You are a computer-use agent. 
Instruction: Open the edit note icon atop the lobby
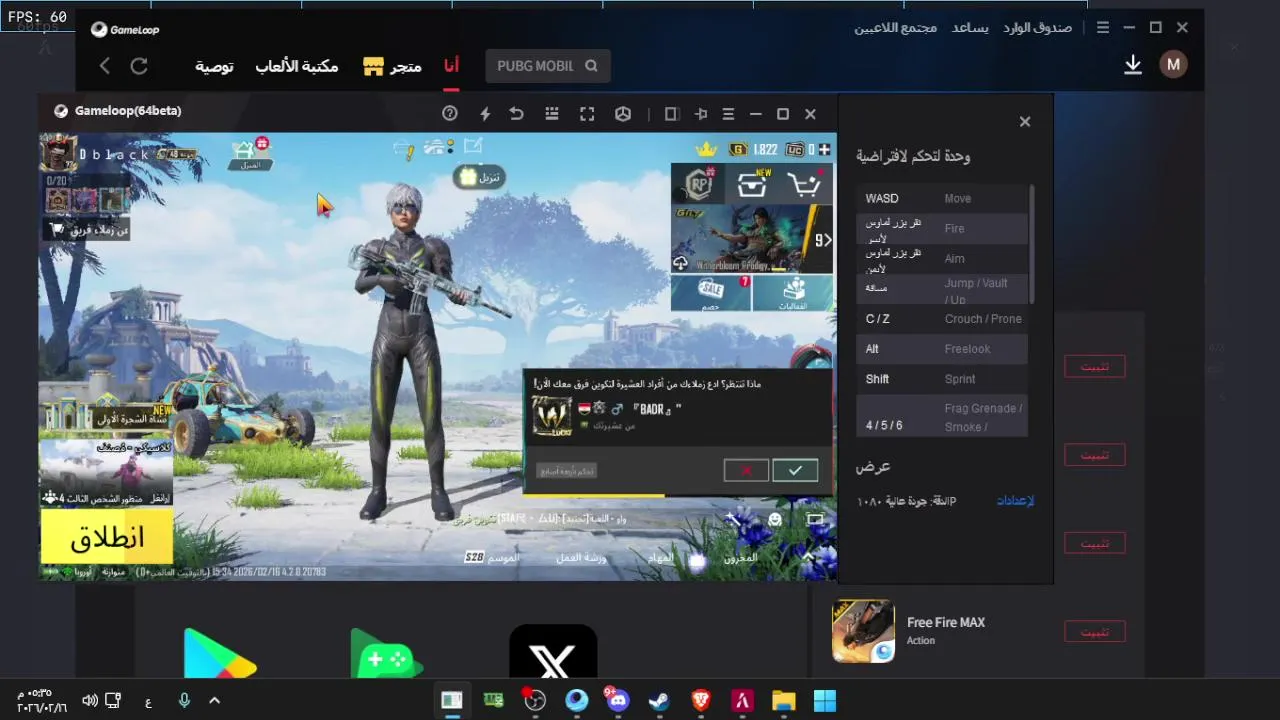(473, 147)
